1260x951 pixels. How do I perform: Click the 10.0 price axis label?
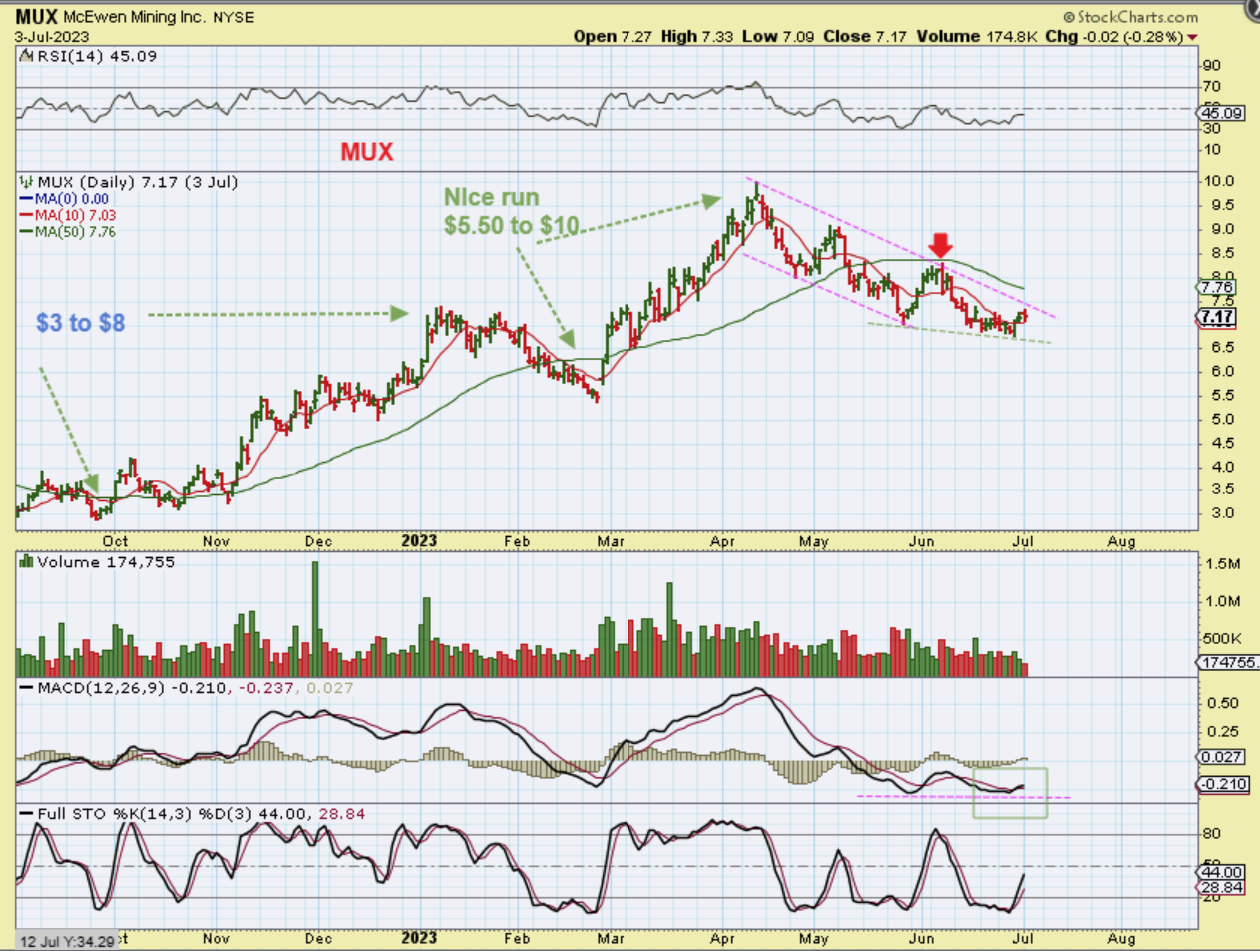(1220, 182)
